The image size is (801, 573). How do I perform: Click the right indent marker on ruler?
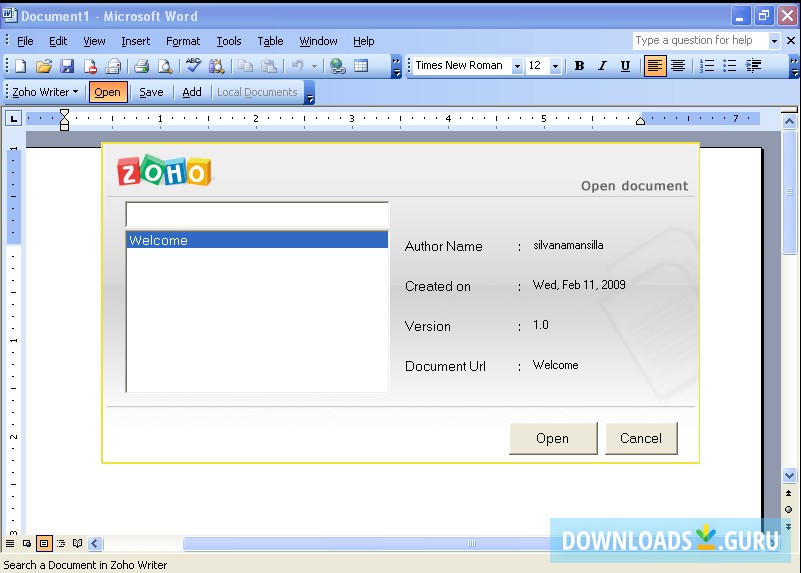[640, 121]
